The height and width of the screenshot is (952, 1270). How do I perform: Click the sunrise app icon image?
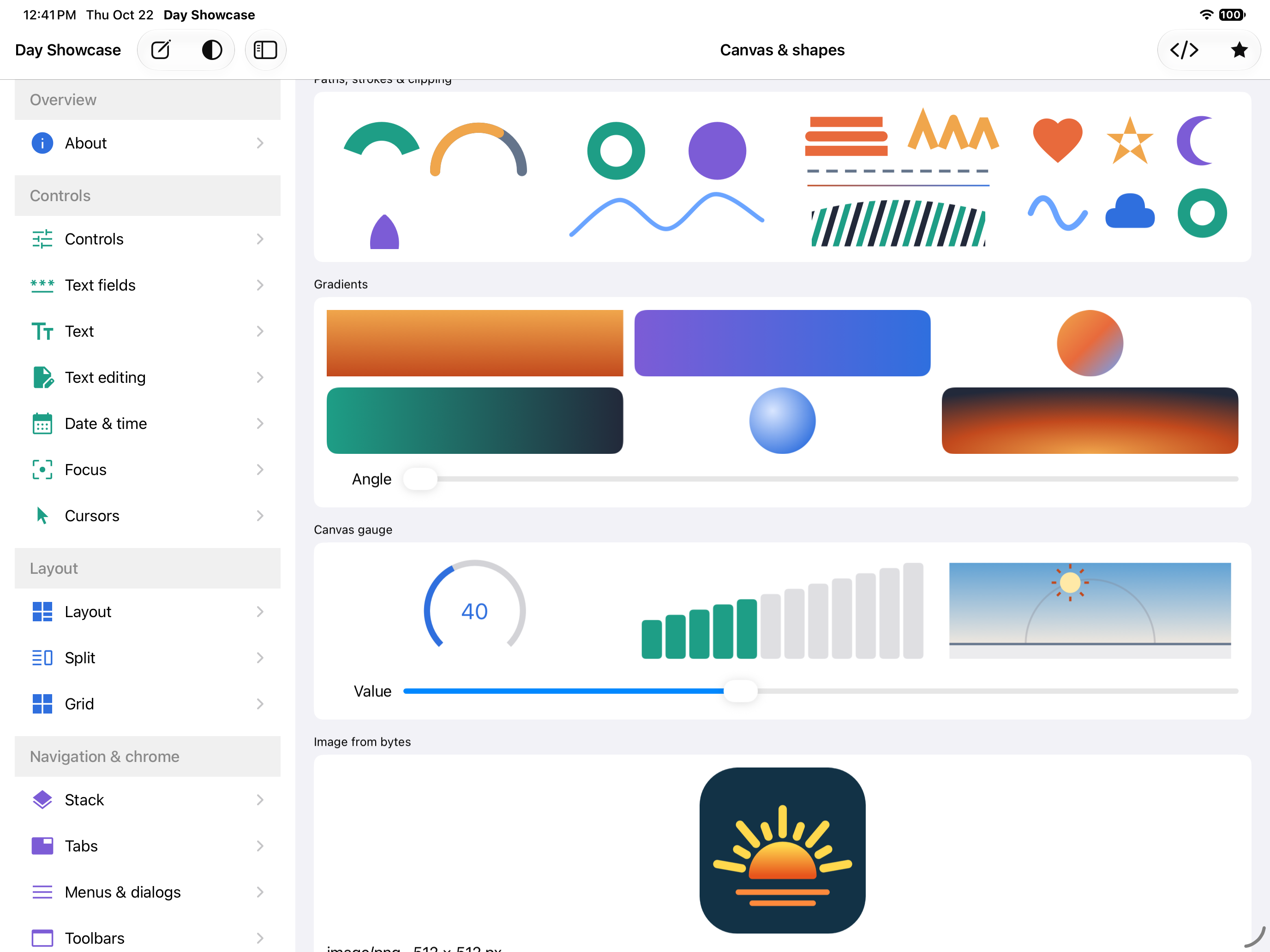pos(783,851)
